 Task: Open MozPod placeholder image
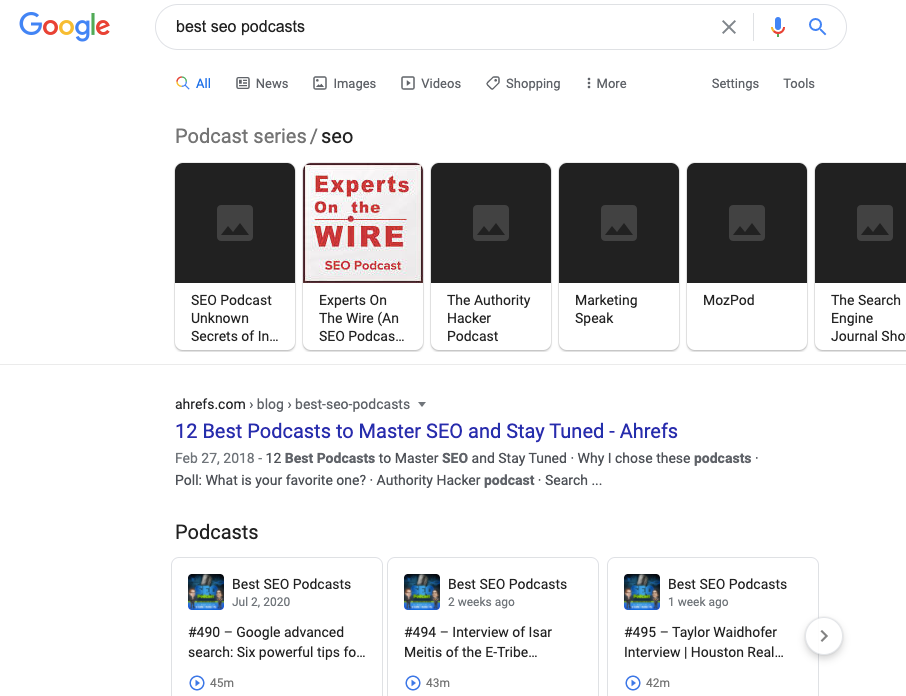747,223
